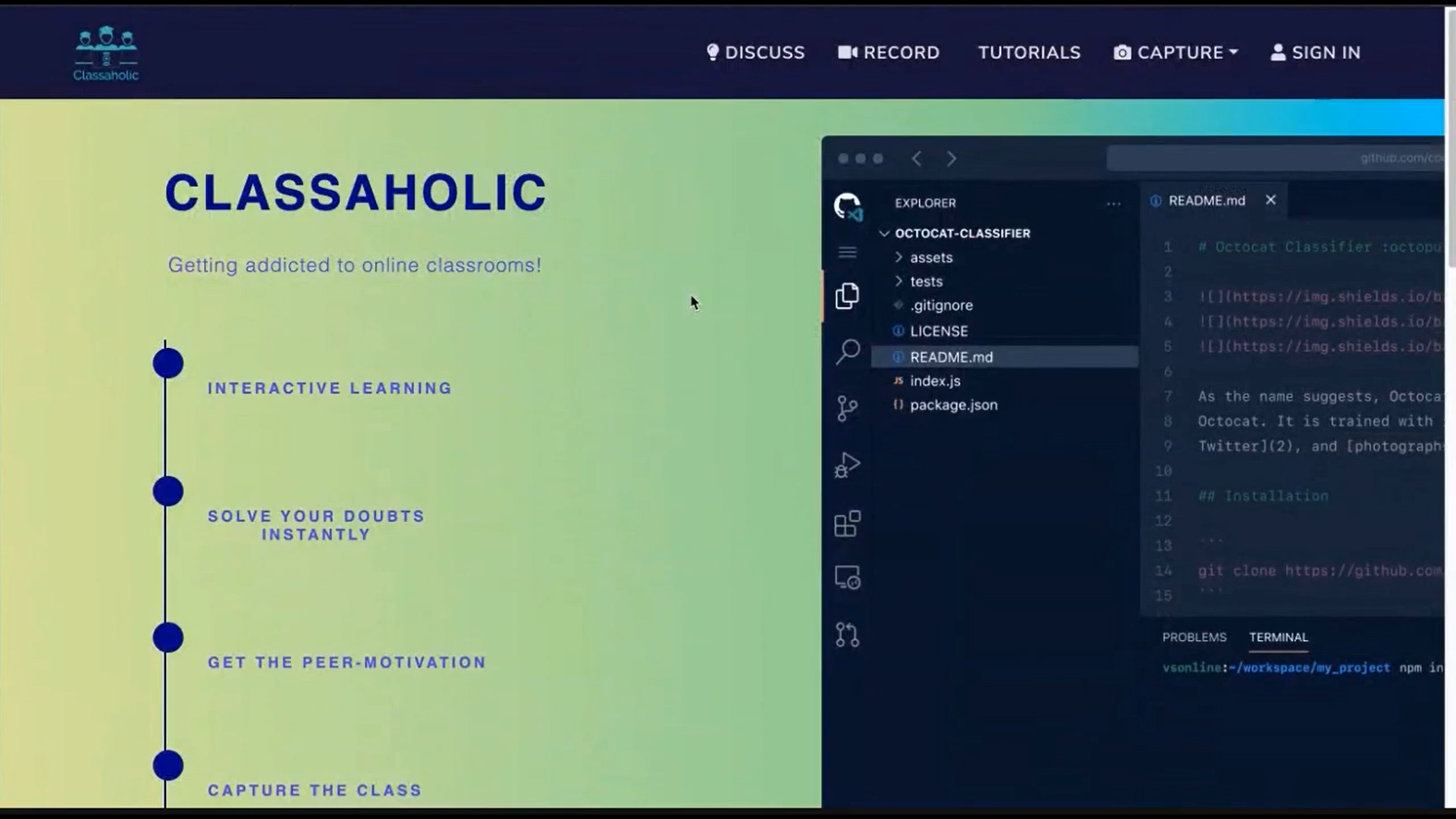Open the Explorer files icon in sidebar
The height and width of the screenshot is (819, 1456).
pyautogui.click(x=847, y=296)
